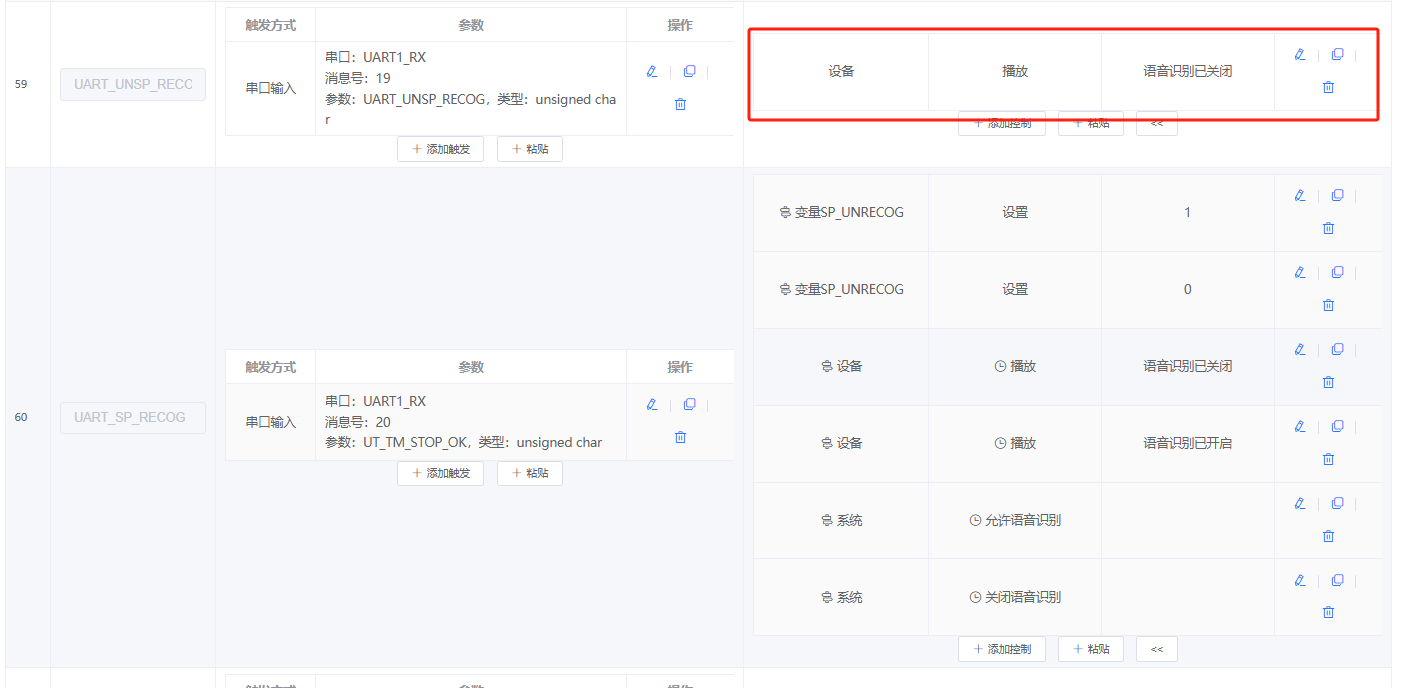
Task: Edit the UART_SP_RECOG trigger parameters
Action: 651,404
